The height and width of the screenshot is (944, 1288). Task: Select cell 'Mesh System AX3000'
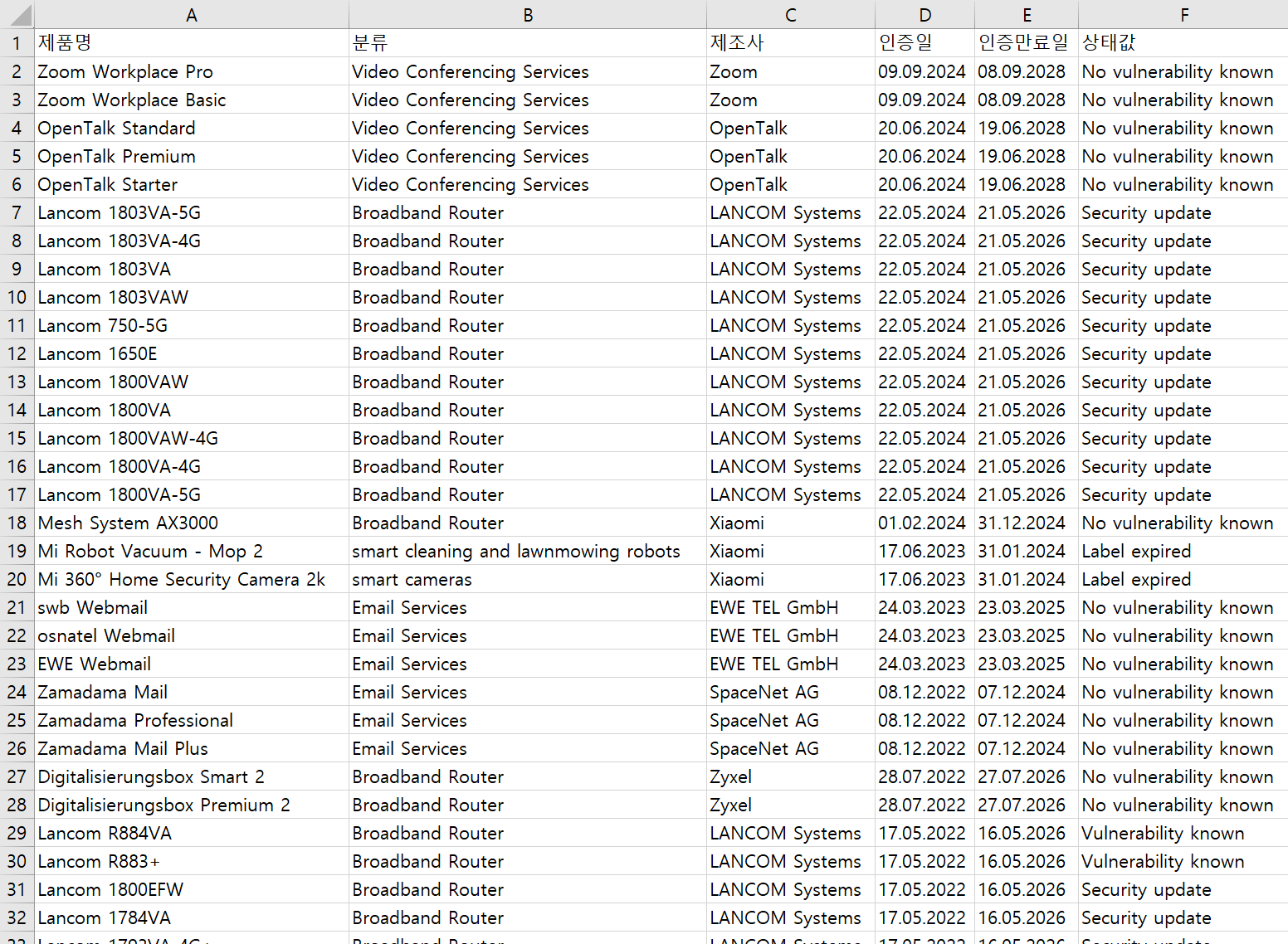192,523
